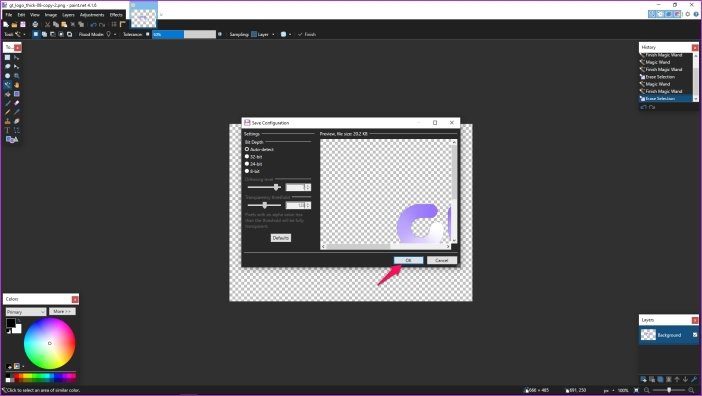Viewport: 702px width, 396px height.
Task: Open the Edit menu
Action: (21, 15)
